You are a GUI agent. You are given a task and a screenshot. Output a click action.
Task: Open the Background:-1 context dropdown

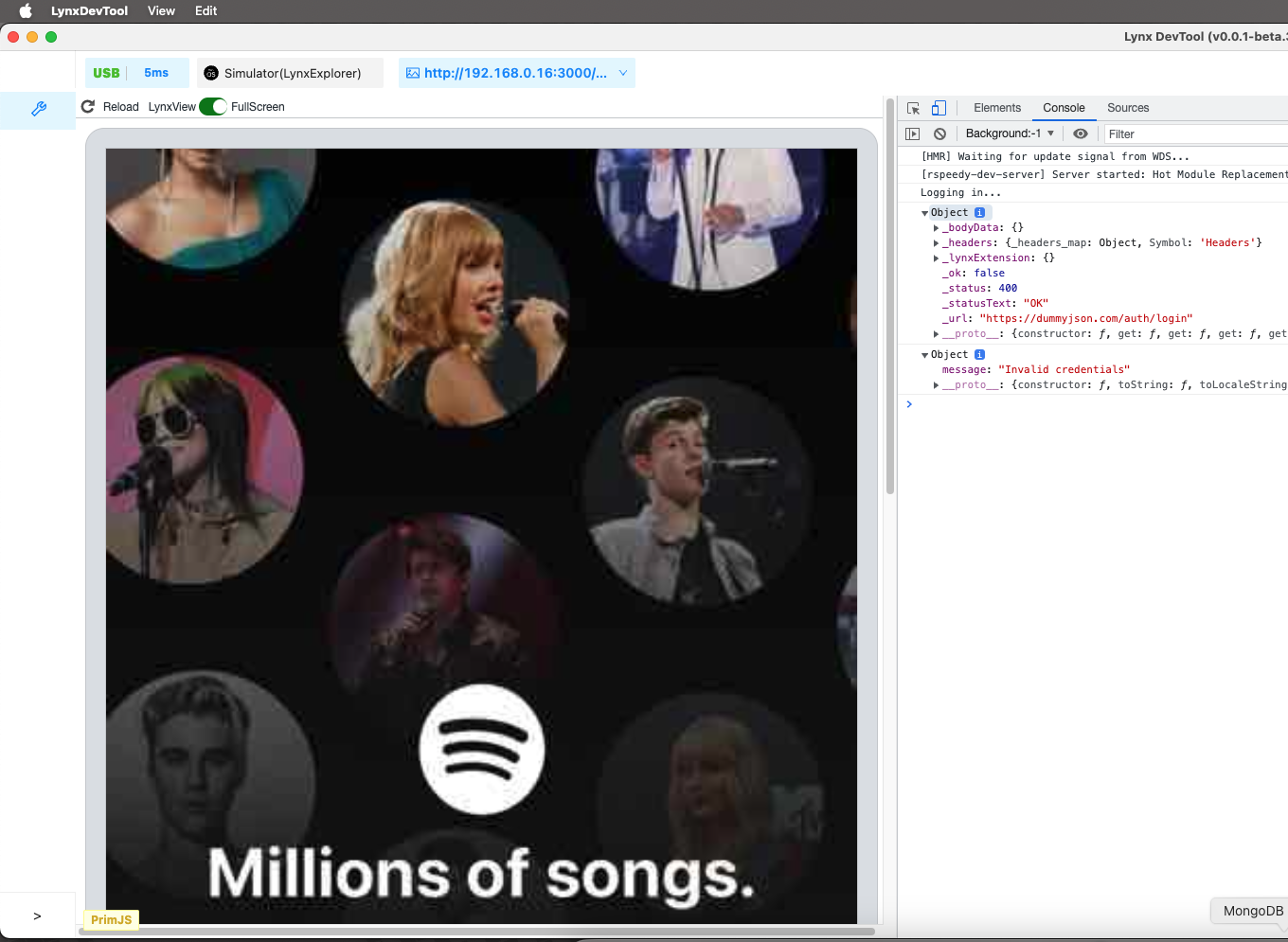(1010, 133)
